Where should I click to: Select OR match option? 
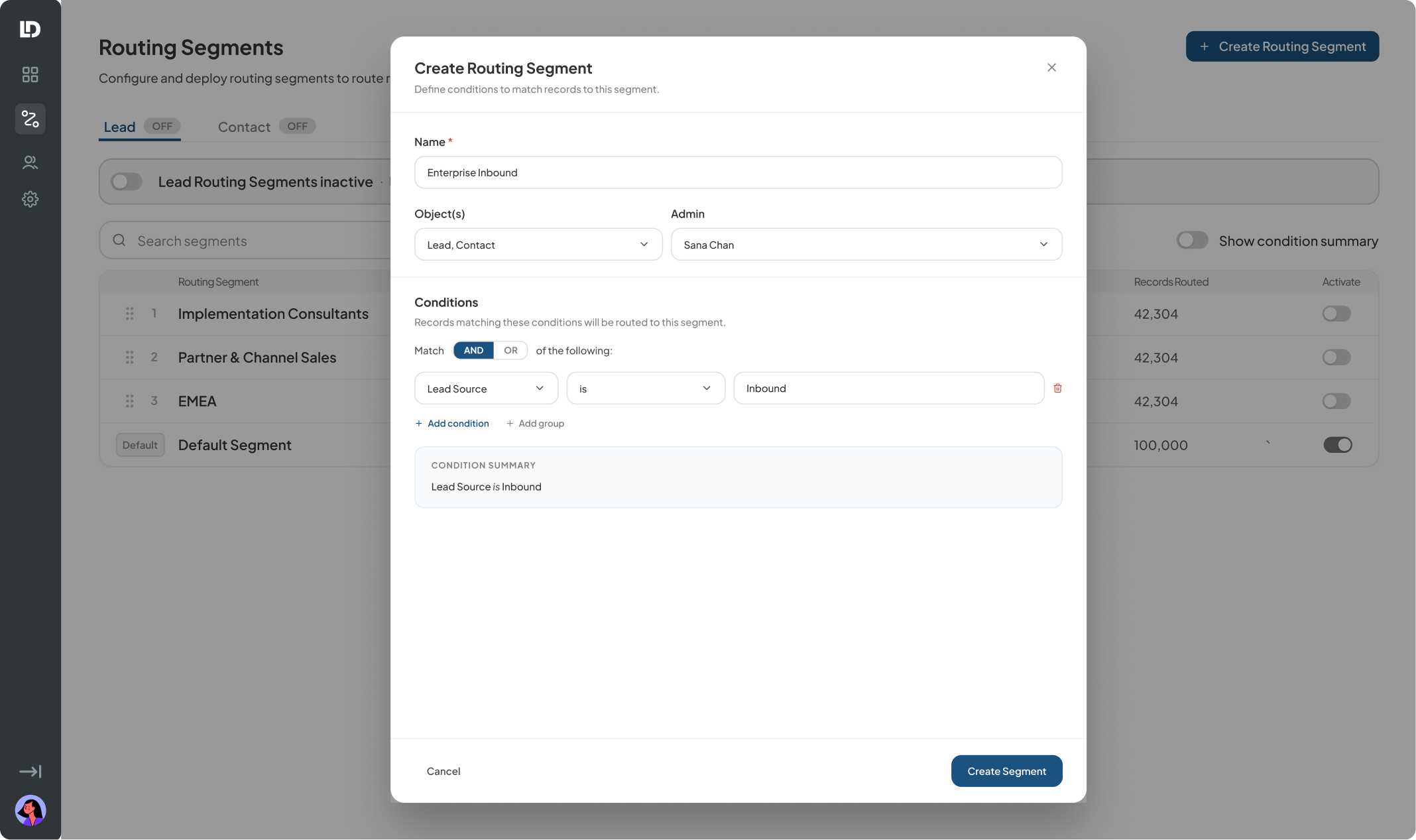pyautogui.click(x=510, y=350)
